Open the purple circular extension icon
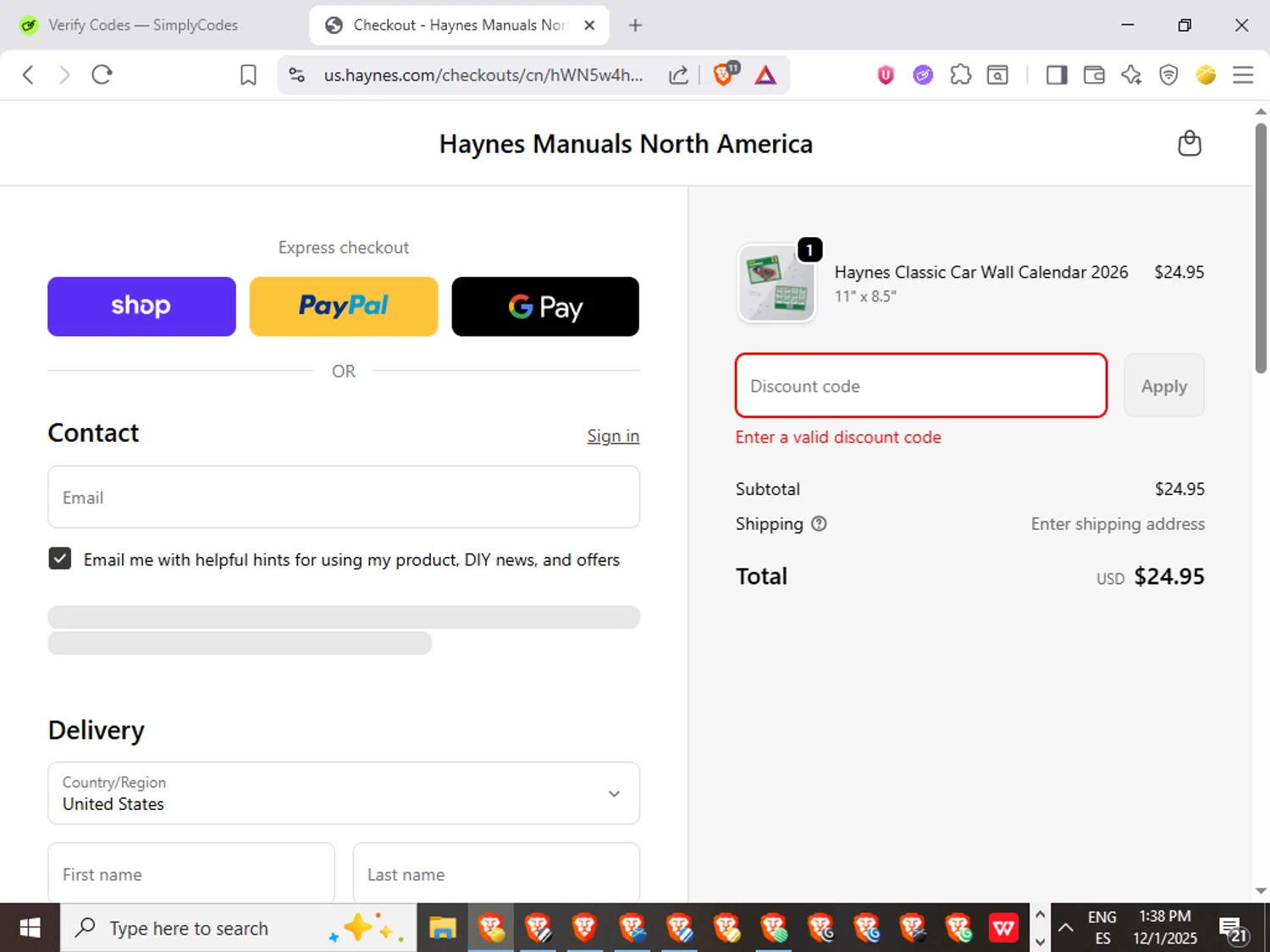The image size is (1270, 952). coord(923,75)
